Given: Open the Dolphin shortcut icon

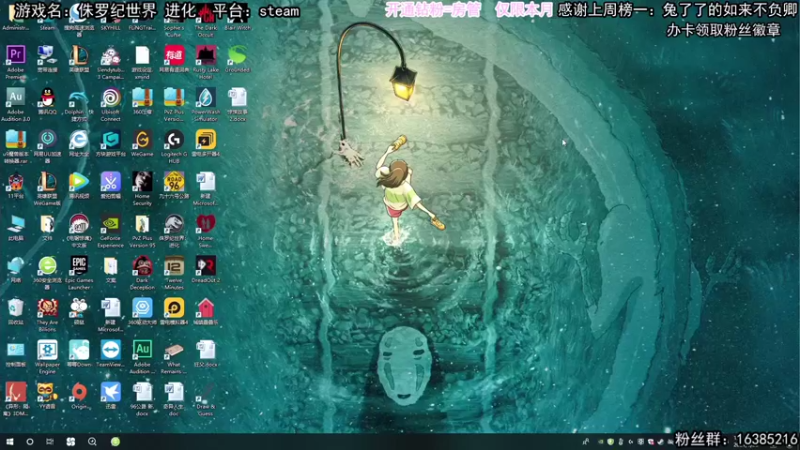Looking at the screenshot, I should 79,97.
